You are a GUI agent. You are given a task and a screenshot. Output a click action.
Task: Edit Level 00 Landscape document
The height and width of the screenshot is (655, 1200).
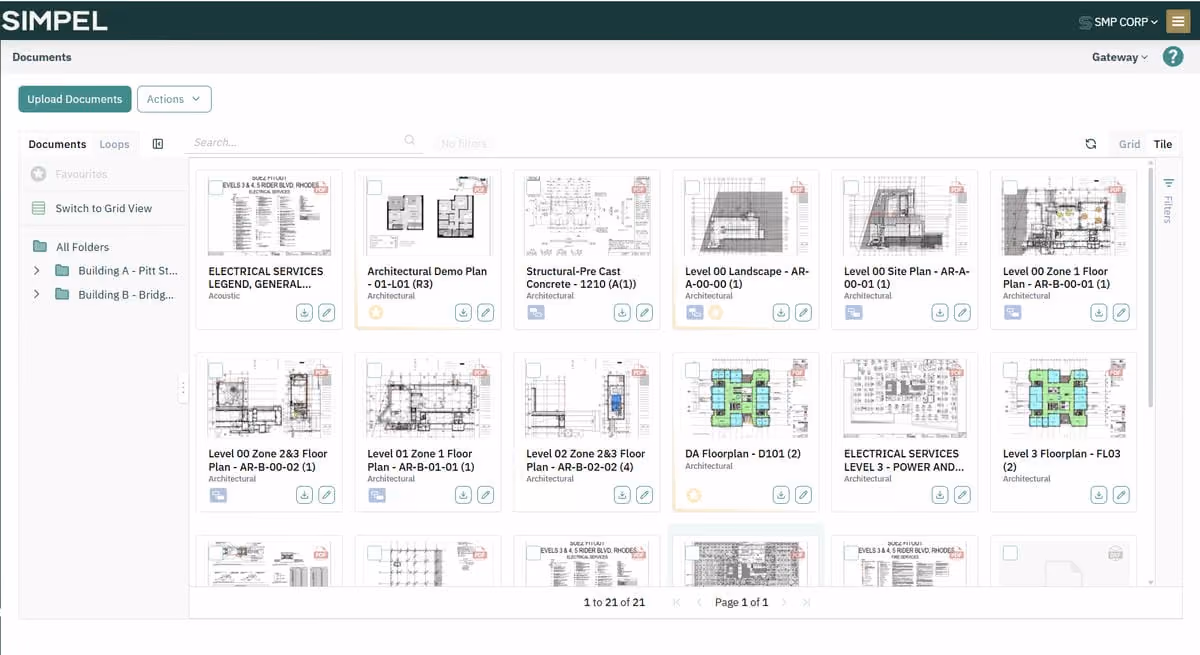click(803, 313)
